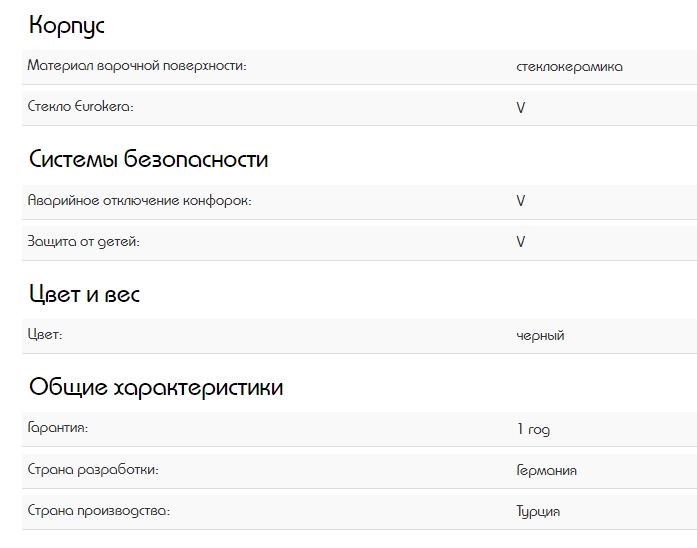Screen dimensions: 697x548
Task: Select the Материал варочной поверхности label
Action: [137, 66]
